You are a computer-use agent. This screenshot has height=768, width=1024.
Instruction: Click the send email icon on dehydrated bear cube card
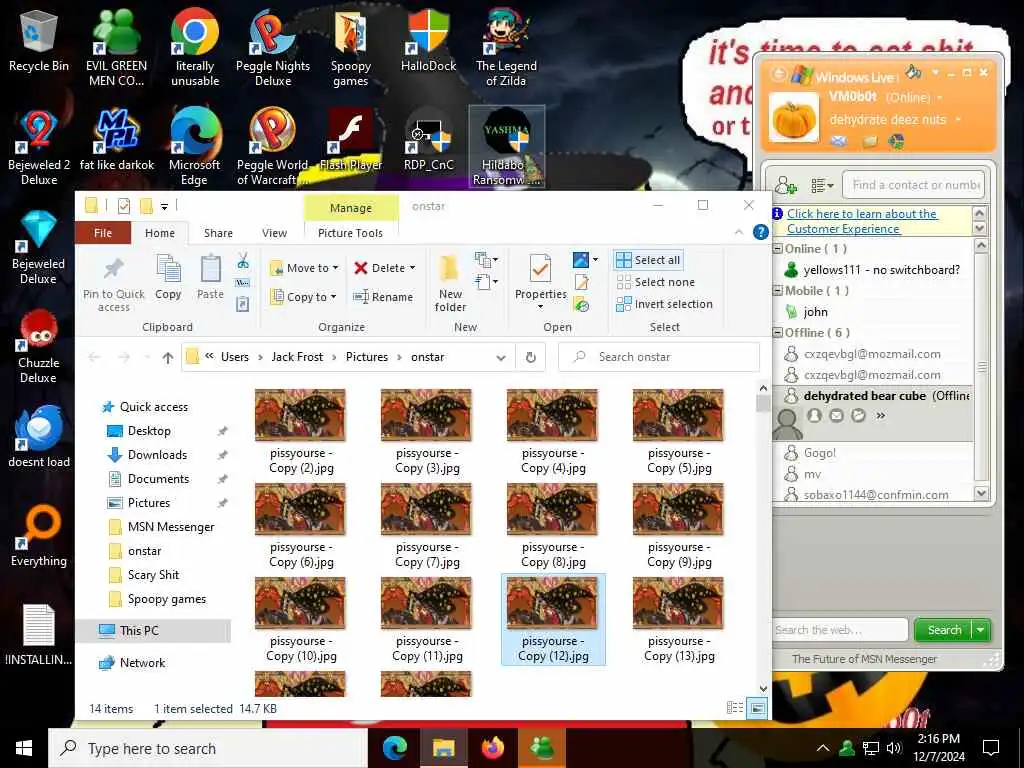click(836, 416)
